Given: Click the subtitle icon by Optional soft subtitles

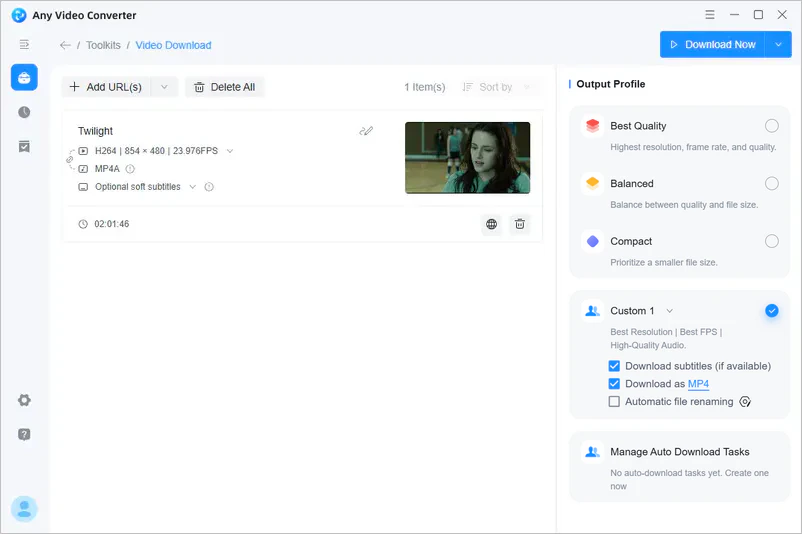Looking at the screenshot, I should point(83,187).
